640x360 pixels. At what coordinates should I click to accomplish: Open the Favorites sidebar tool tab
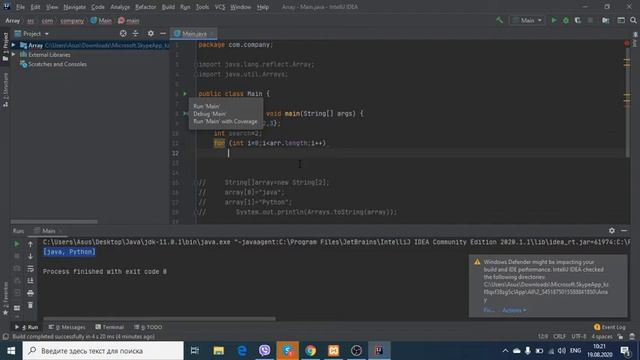5,299
